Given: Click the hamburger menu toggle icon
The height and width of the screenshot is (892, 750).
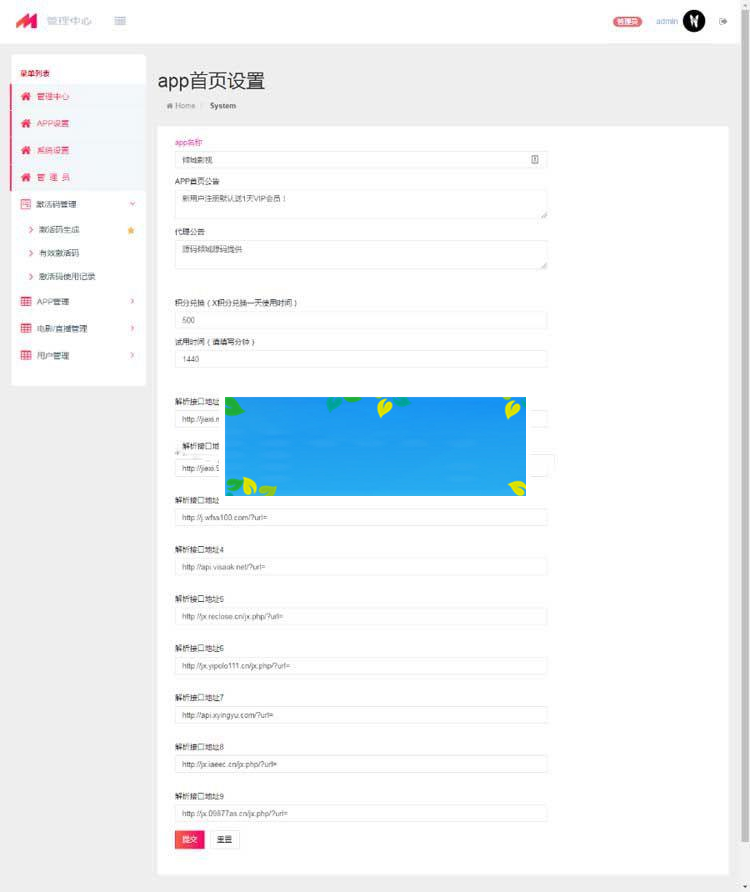Looking at the screenshot, I should pyautogui.click(x=120, y=21).
